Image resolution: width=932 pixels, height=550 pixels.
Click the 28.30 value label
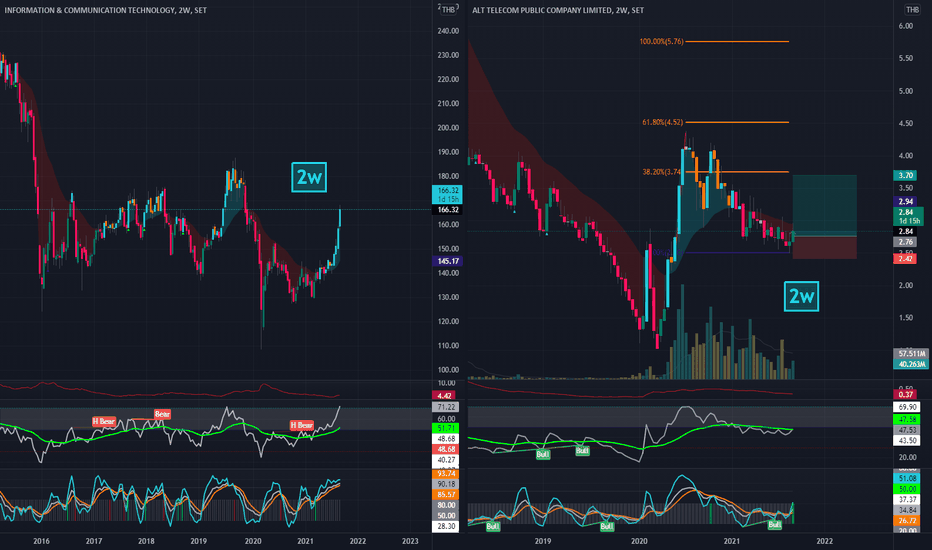click(x=446, y=526)
